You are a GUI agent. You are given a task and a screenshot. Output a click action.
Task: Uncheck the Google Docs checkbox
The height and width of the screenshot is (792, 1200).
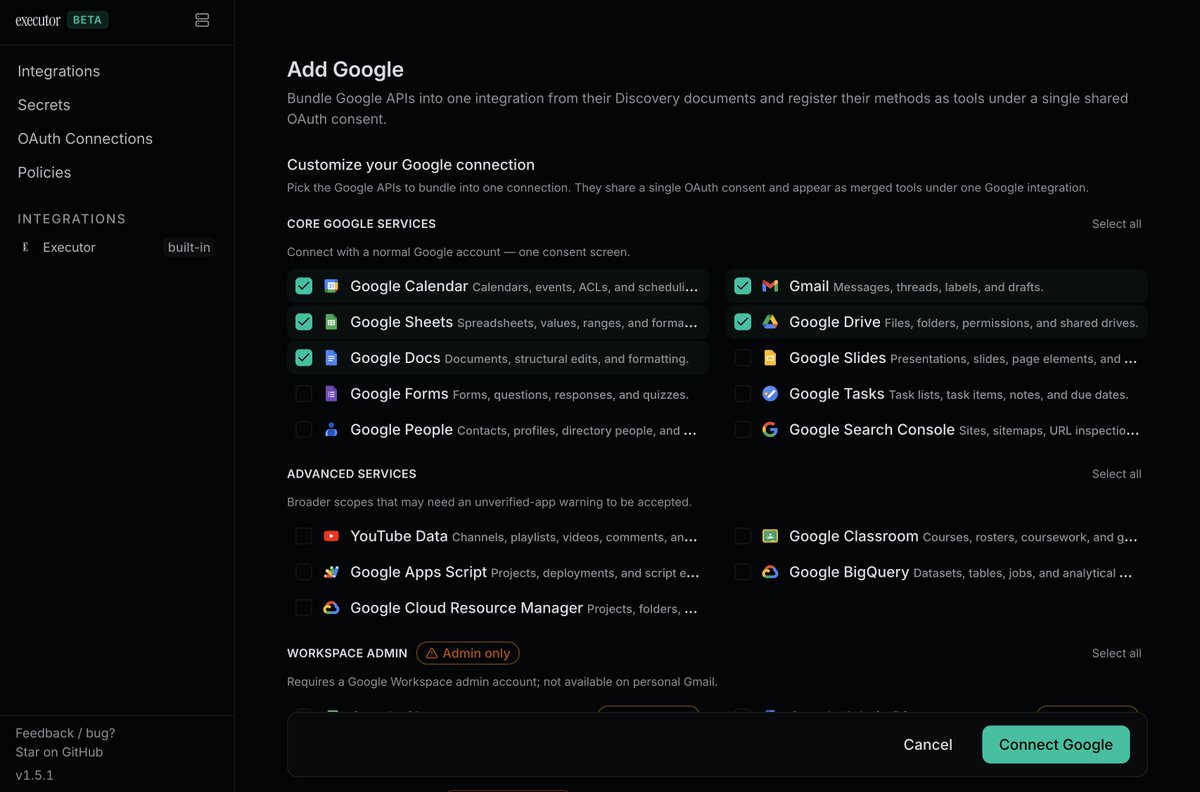coord(304,358)
